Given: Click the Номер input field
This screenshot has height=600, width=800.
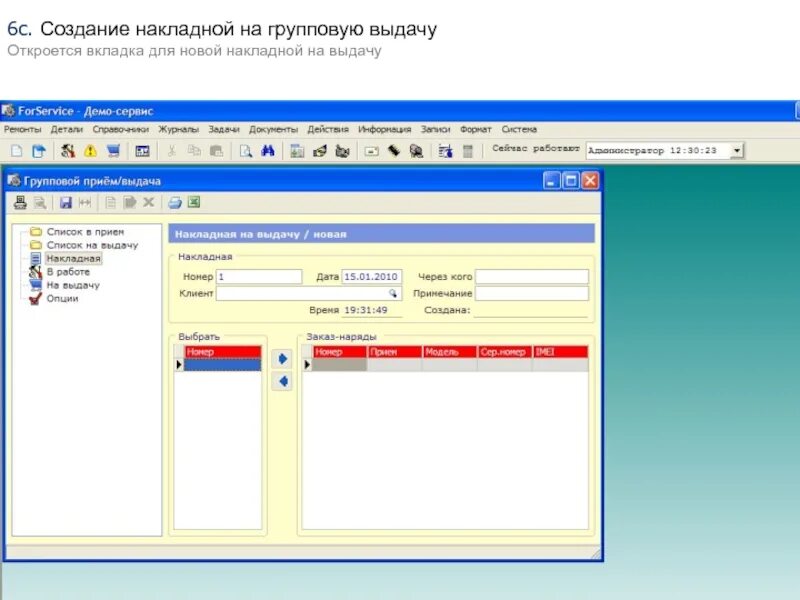Looking at the screenshot, I should coord(259,277).
